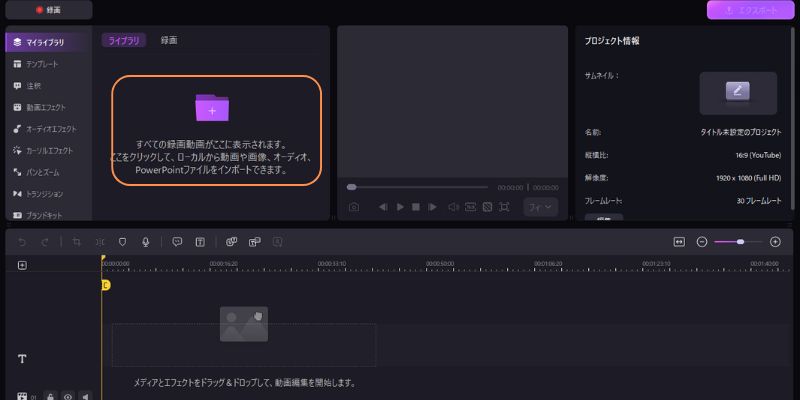800x400 pixels.
Task: Take a snapshot with the camera icon
Action: 354,207
